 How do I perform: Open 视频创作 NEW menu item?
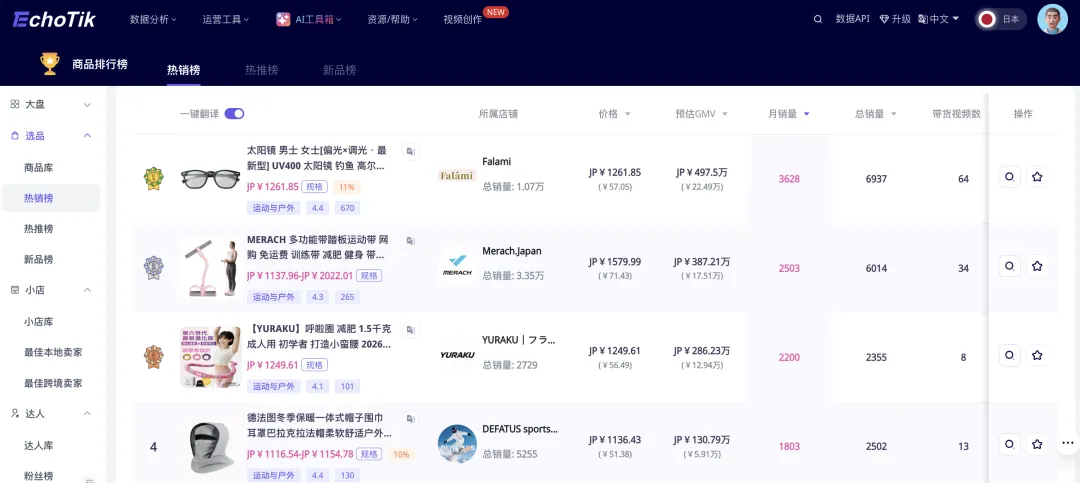(463, 19)
